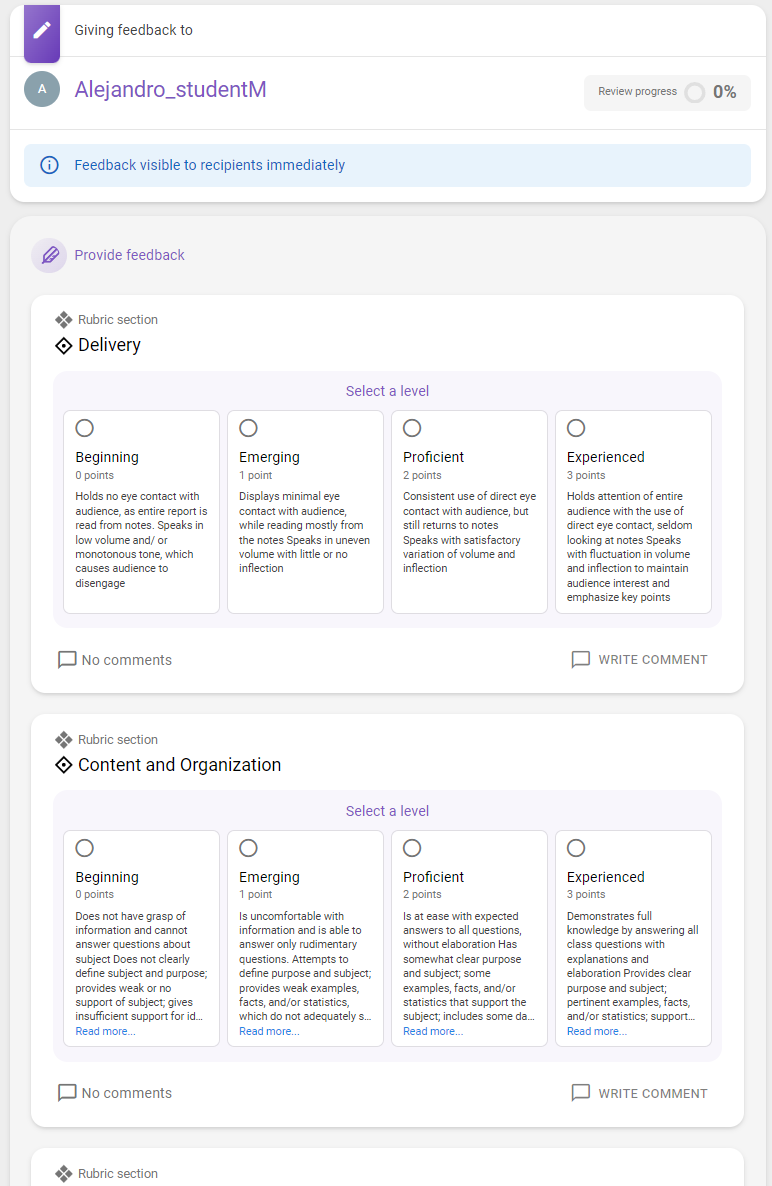The width and height of the screenshot is (772, 1186).
Task: Select Beginning level for Delivery
Action: (x=85, y=428)
